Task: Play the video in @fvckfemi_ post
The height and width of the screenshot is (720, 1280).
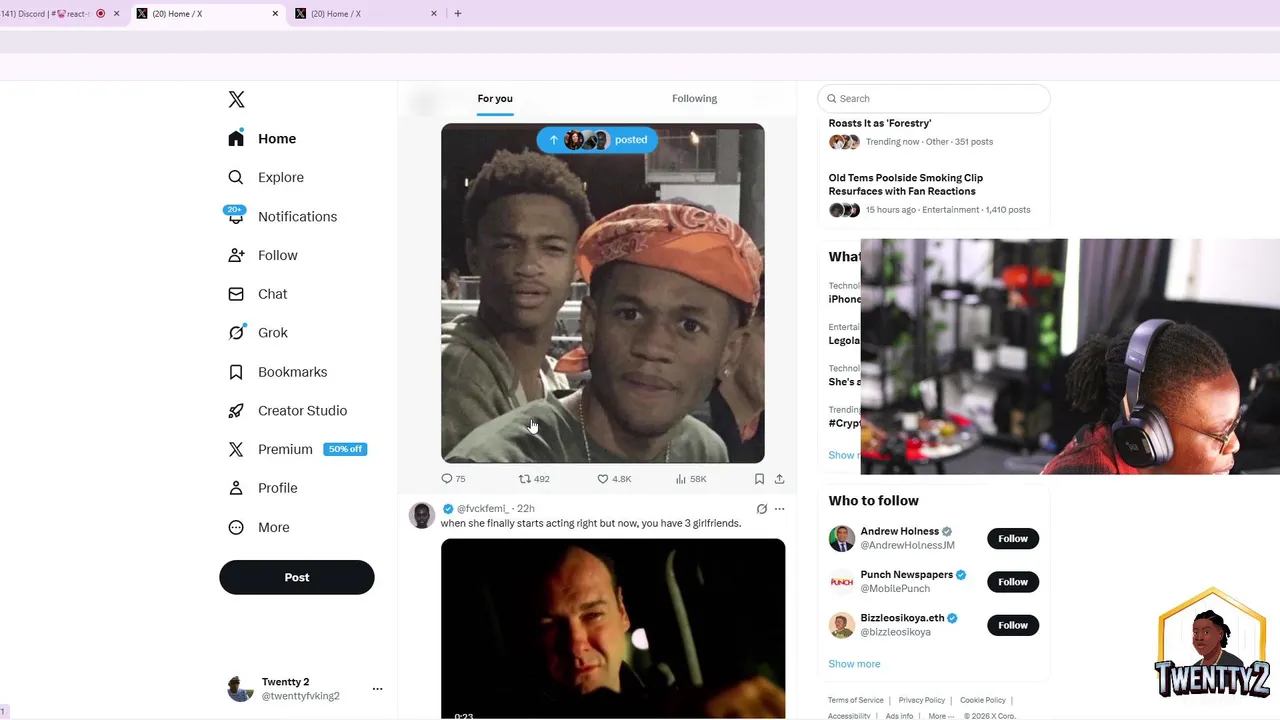Action: (x=613, y=628)
